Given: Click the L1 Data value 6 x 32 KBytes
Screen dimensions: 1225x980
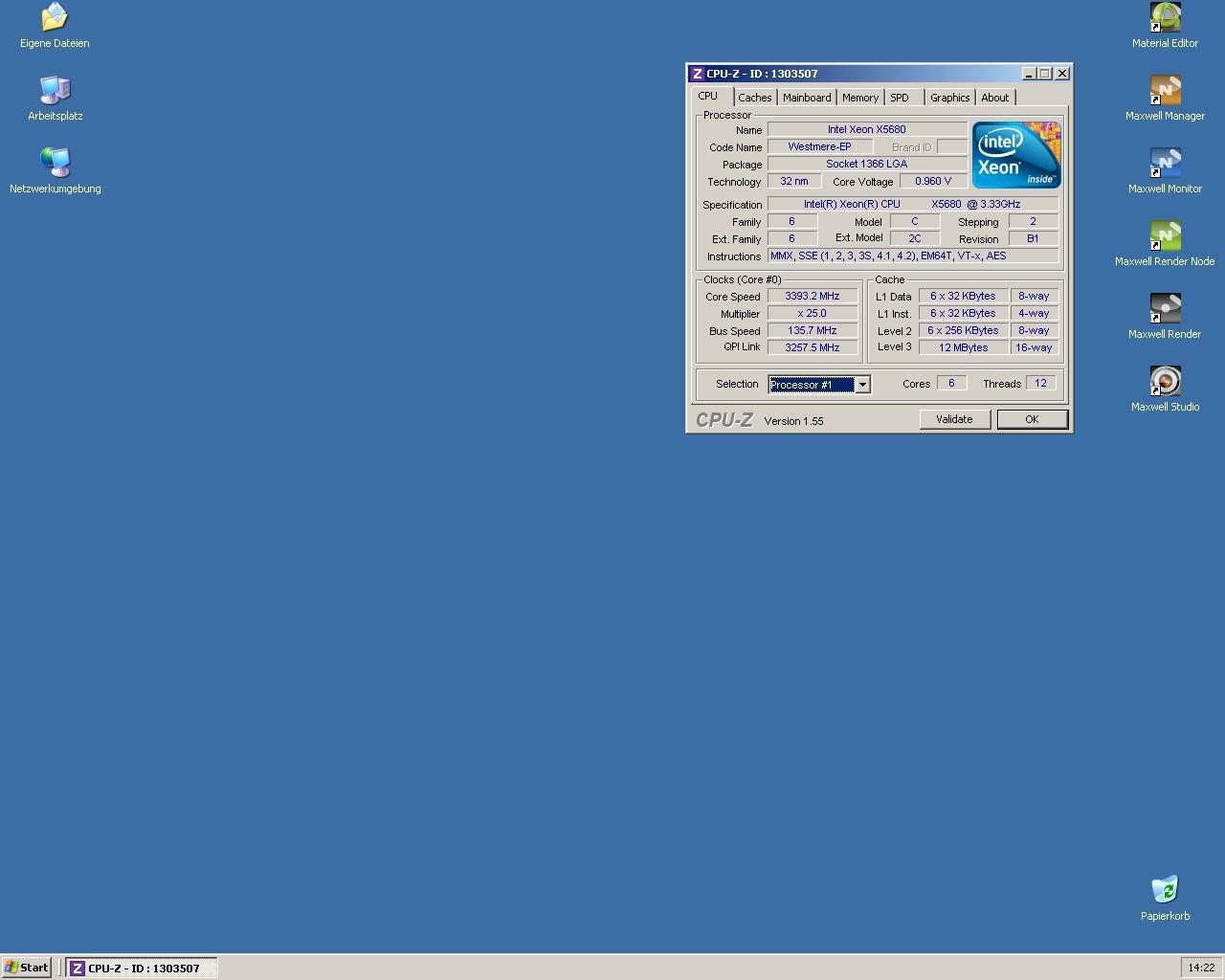Looking at the screenshot, I should [x=963, y=296].
